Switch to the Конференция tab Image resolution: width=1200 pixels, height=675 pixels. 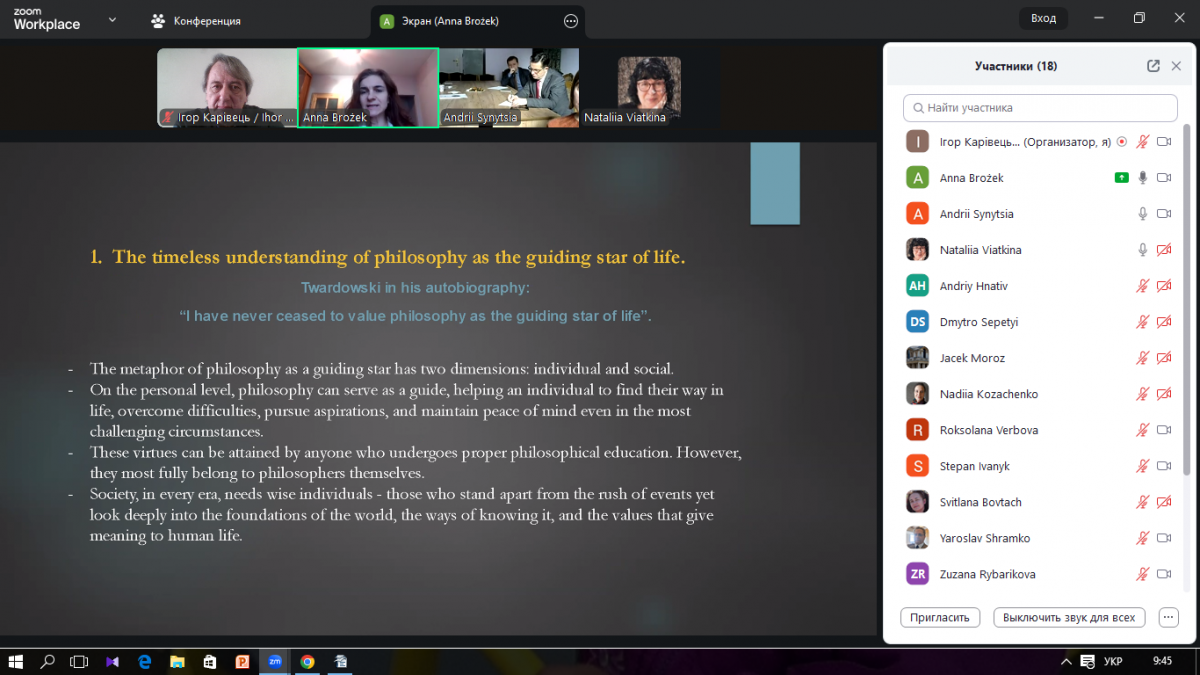tap(206, 21)
